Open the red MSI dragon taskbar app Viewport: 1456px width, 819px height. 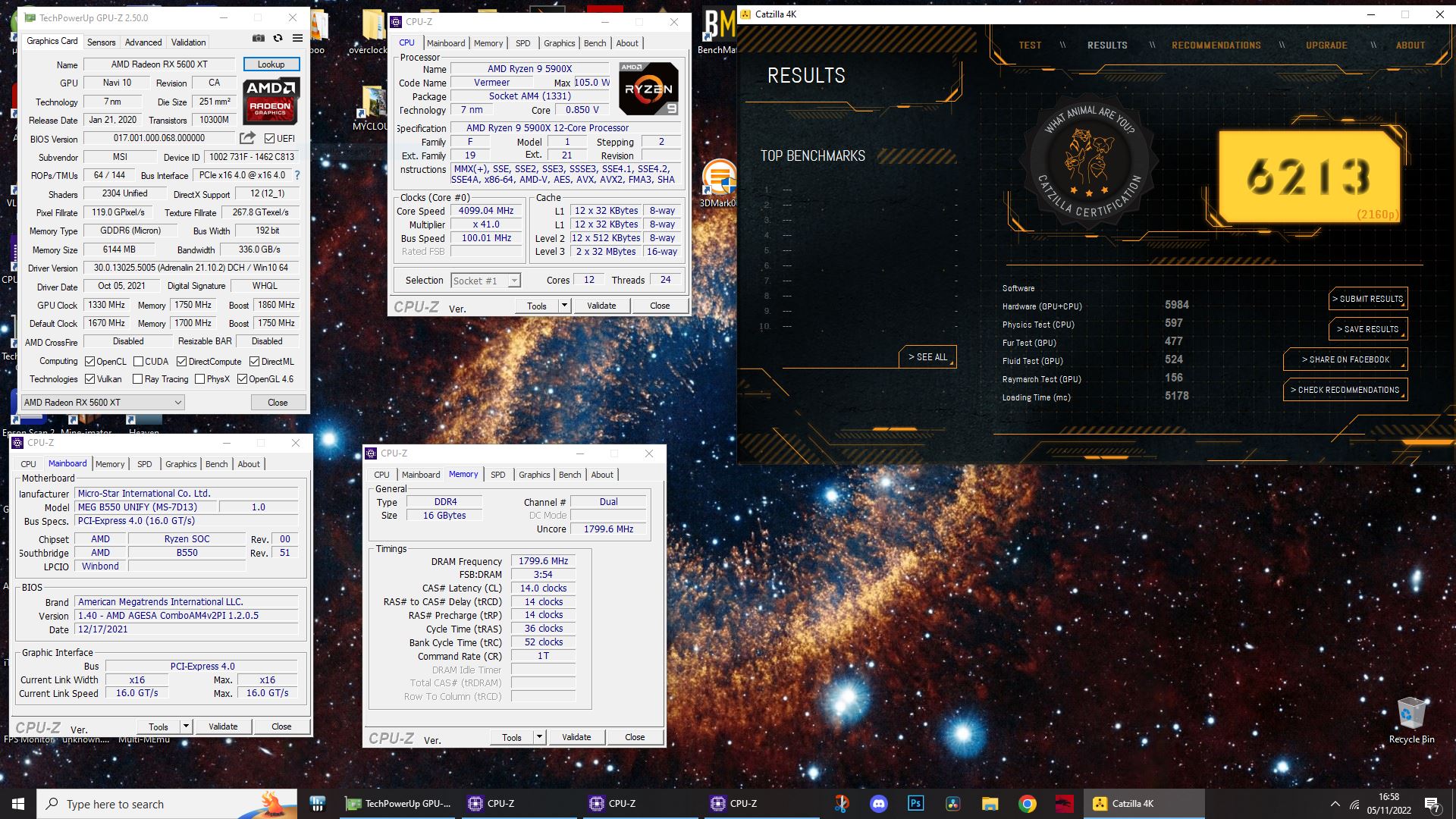(1065, 804)
